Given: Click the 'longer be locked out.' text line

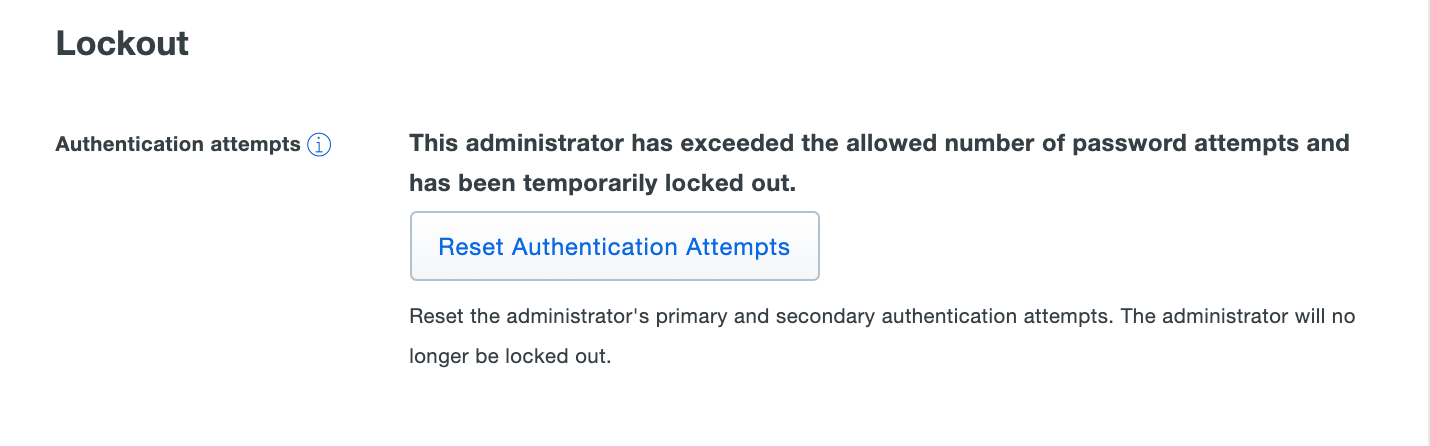Looking at the screenshot, I should click(x=509, y=357).
